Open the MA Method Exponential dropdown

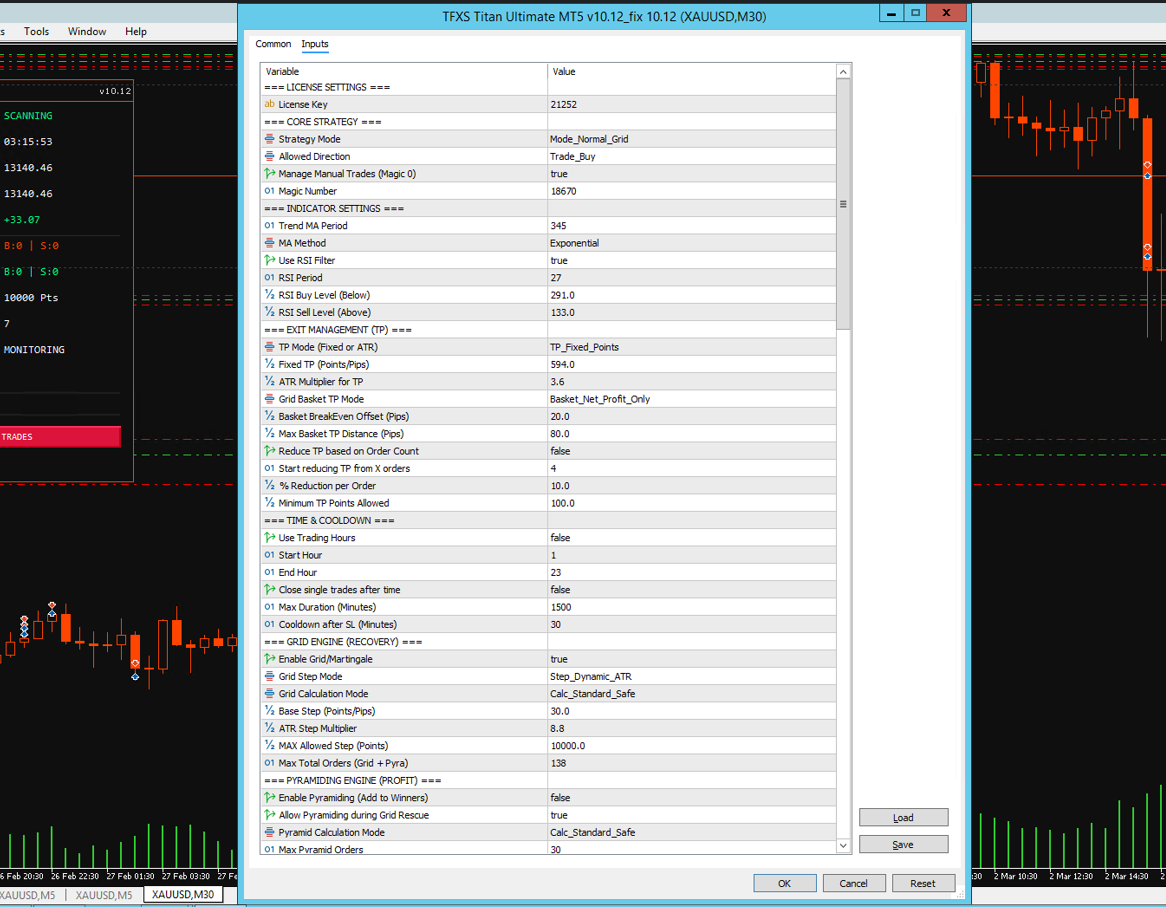pos(692,243)
